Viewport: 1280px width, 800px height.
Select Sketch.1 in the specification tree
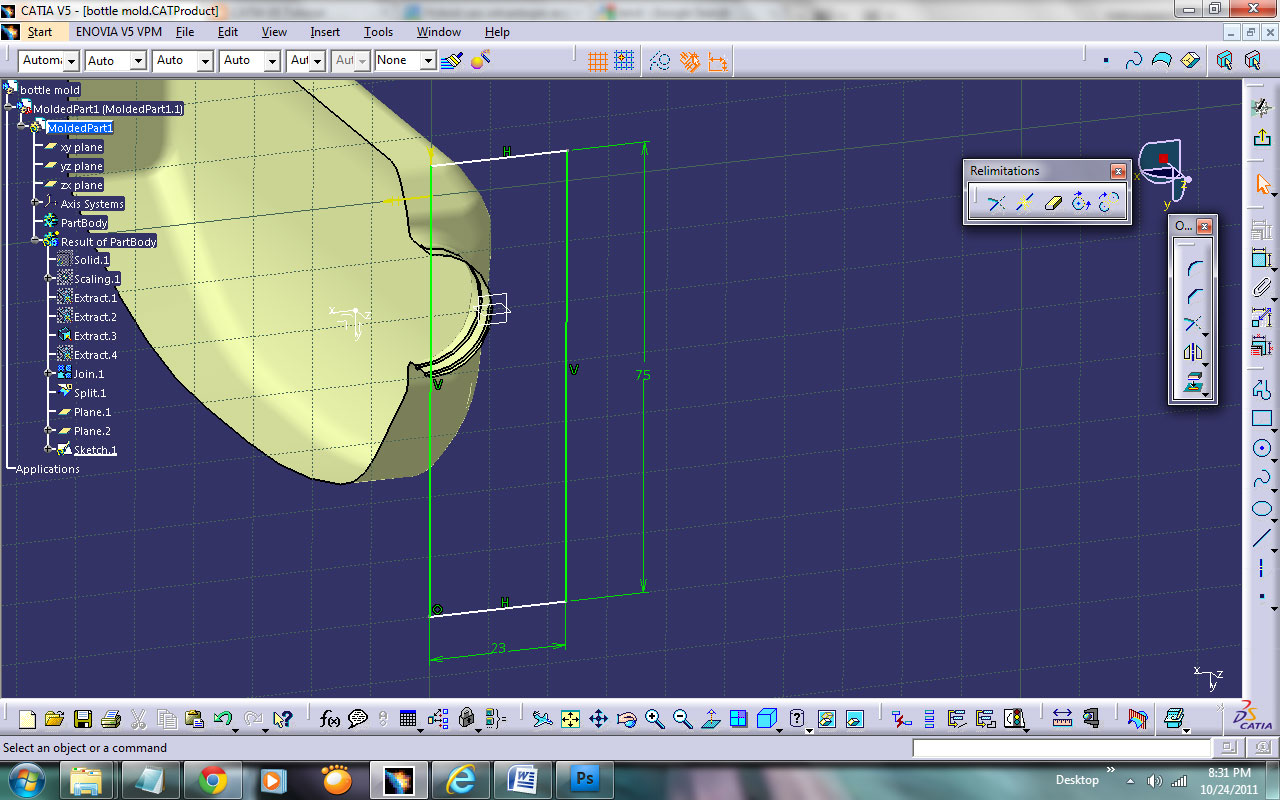(x=97, y=449)
